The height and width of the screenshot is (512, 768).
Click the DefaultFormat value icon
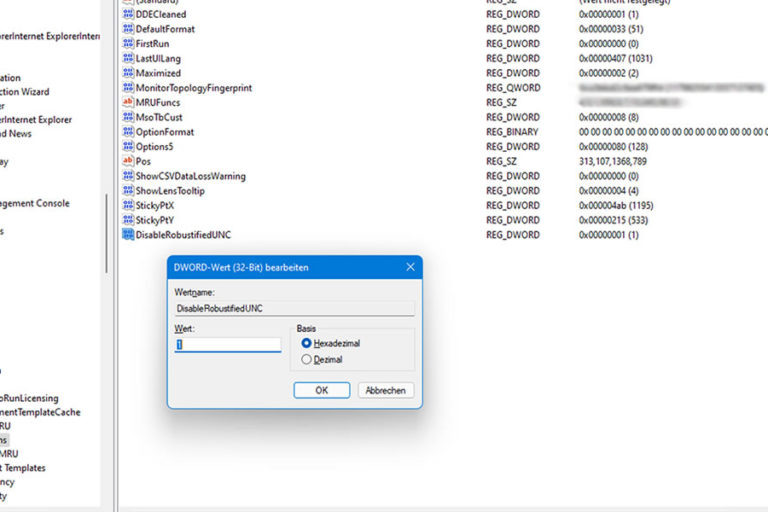pyautogui.click(x=128, y=29)
